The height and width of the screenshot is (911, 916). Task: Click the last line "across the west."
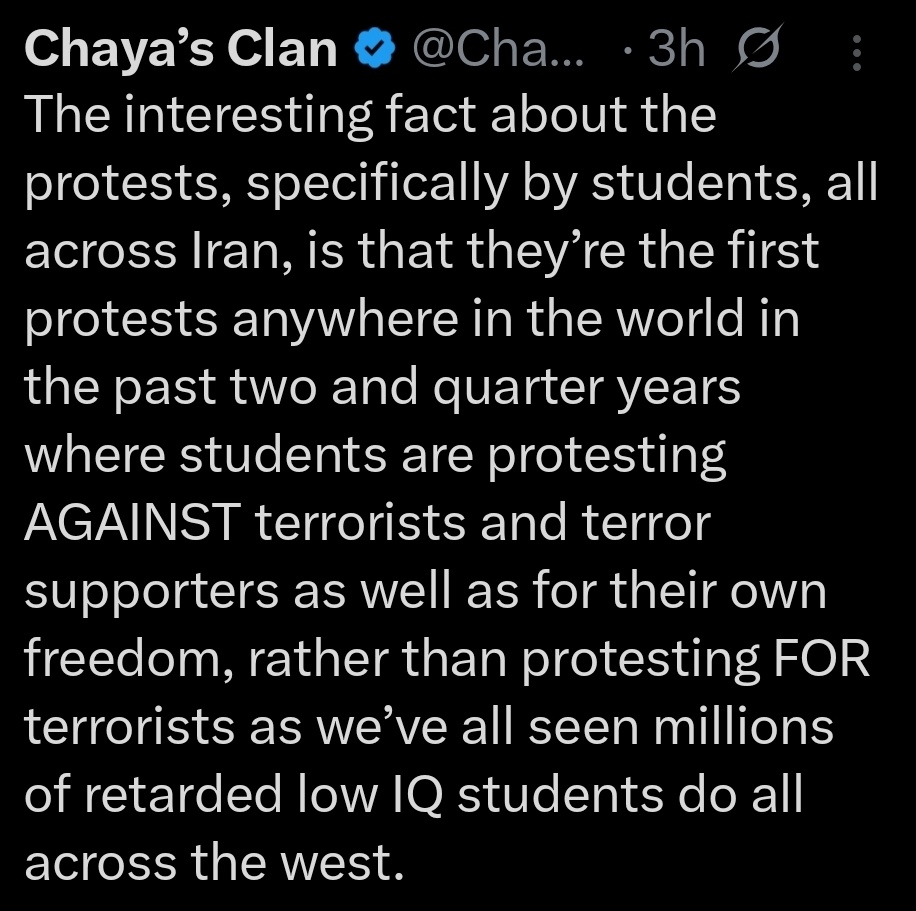(x=214, y=864)
